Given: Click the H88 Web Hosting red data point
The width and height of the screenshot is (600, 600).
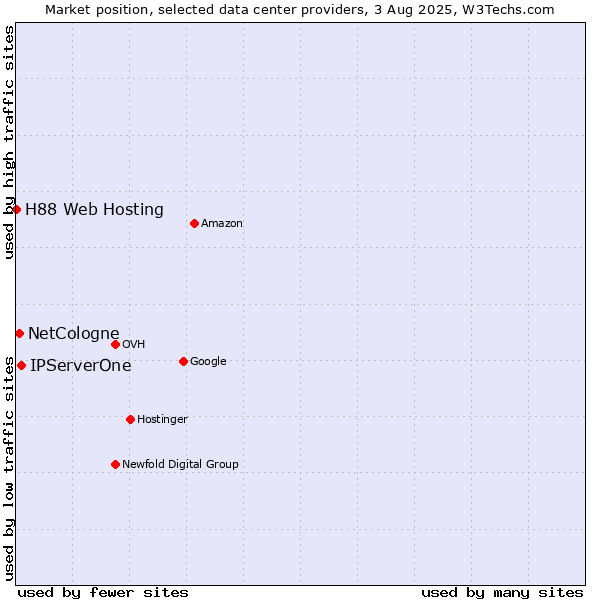Looking at the screenshot, I should point(16,209).
